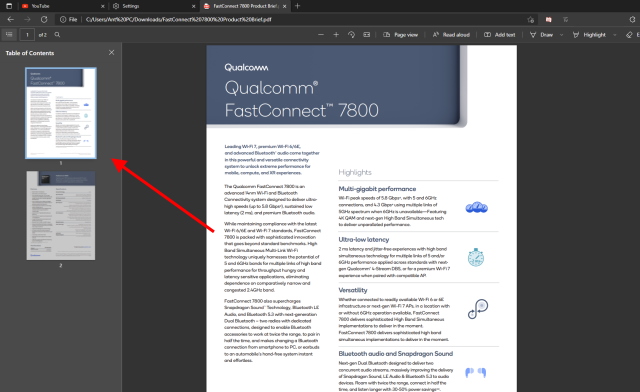Click the file path in address bar
The width and height of the screenshot is (640, 392).
(x=178, y=19)
